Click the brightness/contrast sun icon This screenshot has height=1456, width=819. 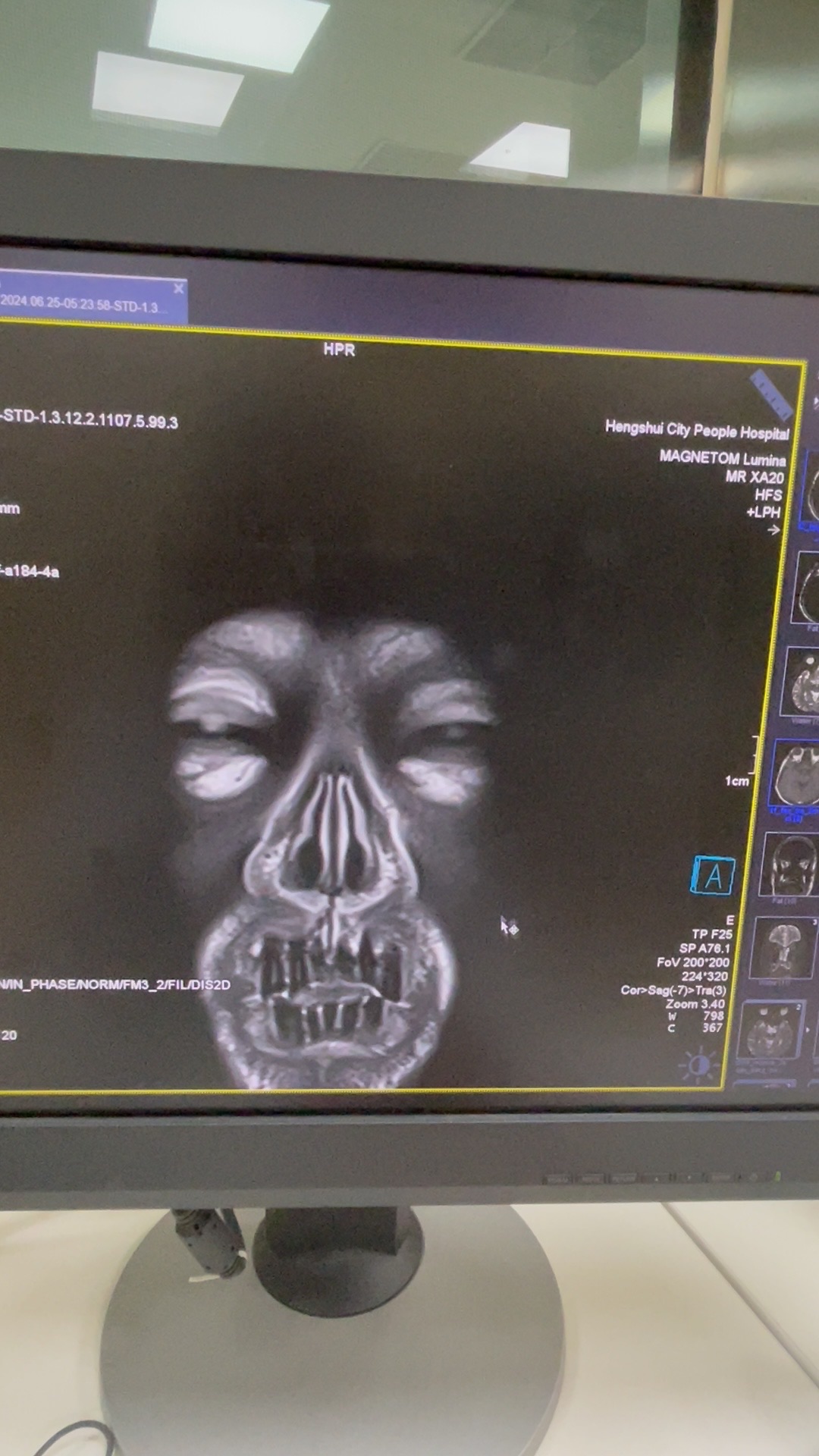pos(698,1065)
